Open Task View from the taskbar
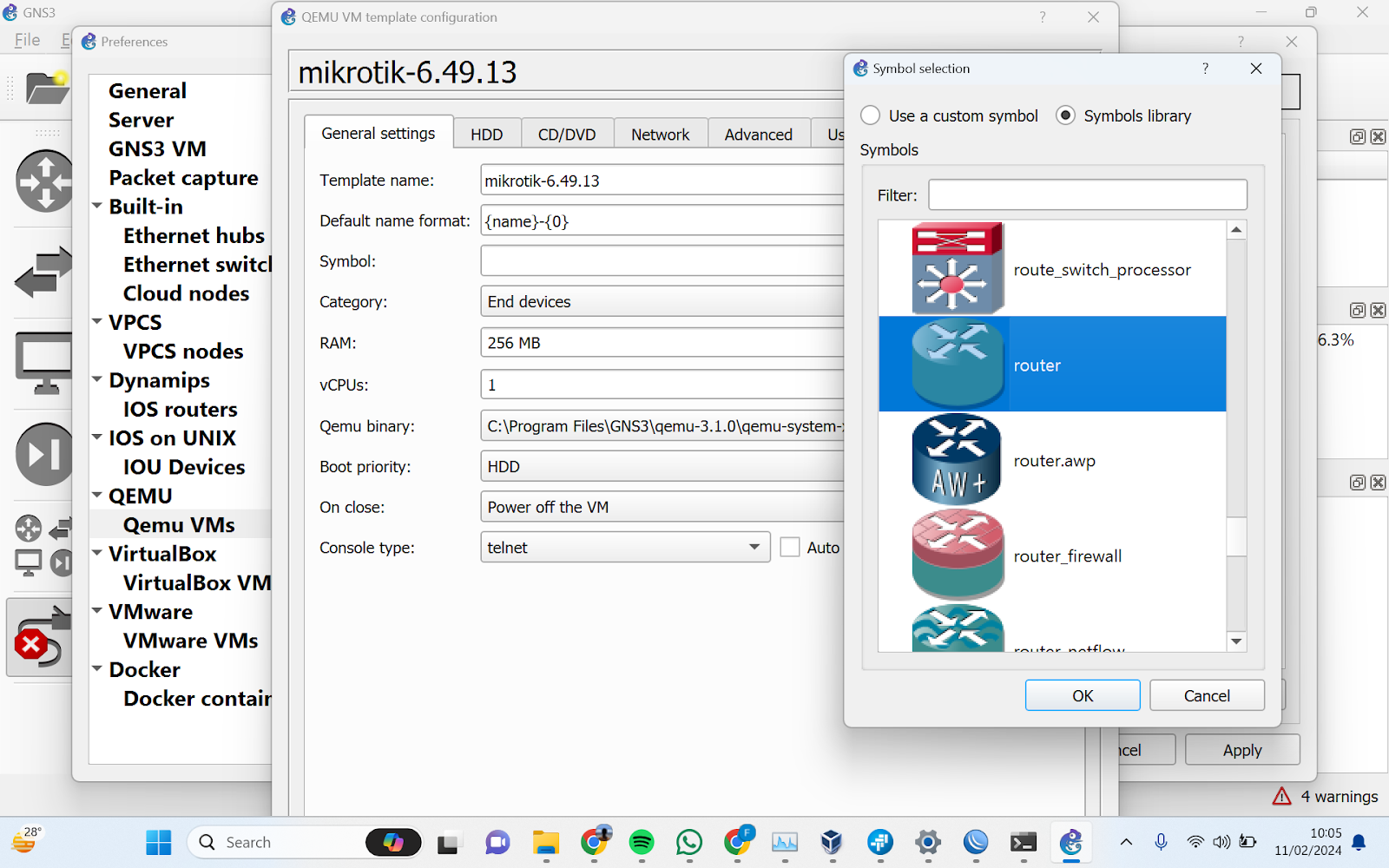Screen dimensions: 1389x868 pyautogui.click(x=448, y=843)
